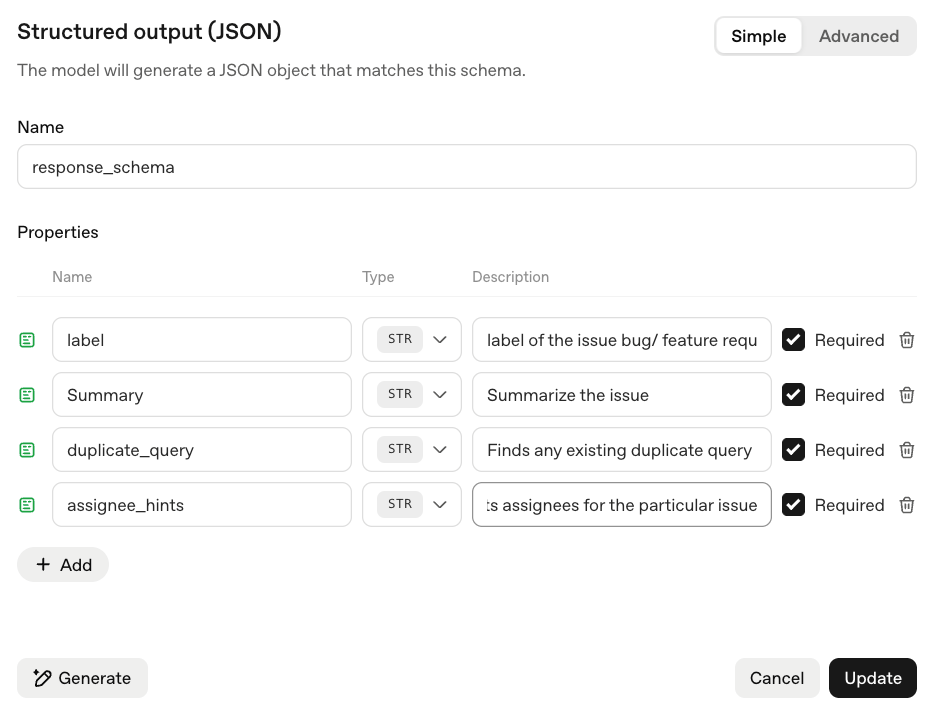Delete the duplicate_query property with trash icon

pos(906,450)
